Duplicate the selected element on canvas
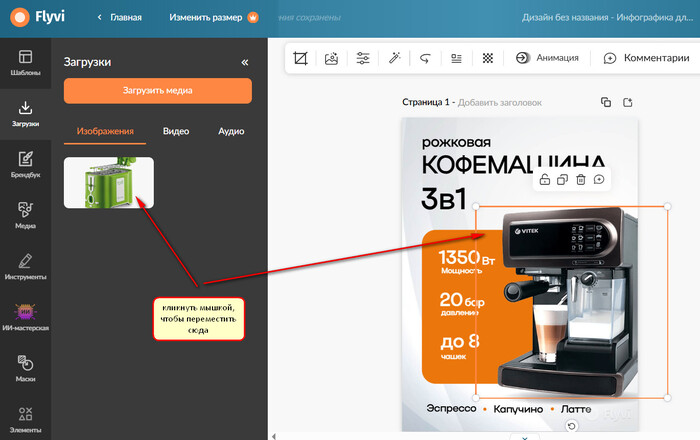This screenshot has width=700, height=440. coord(562,179)
